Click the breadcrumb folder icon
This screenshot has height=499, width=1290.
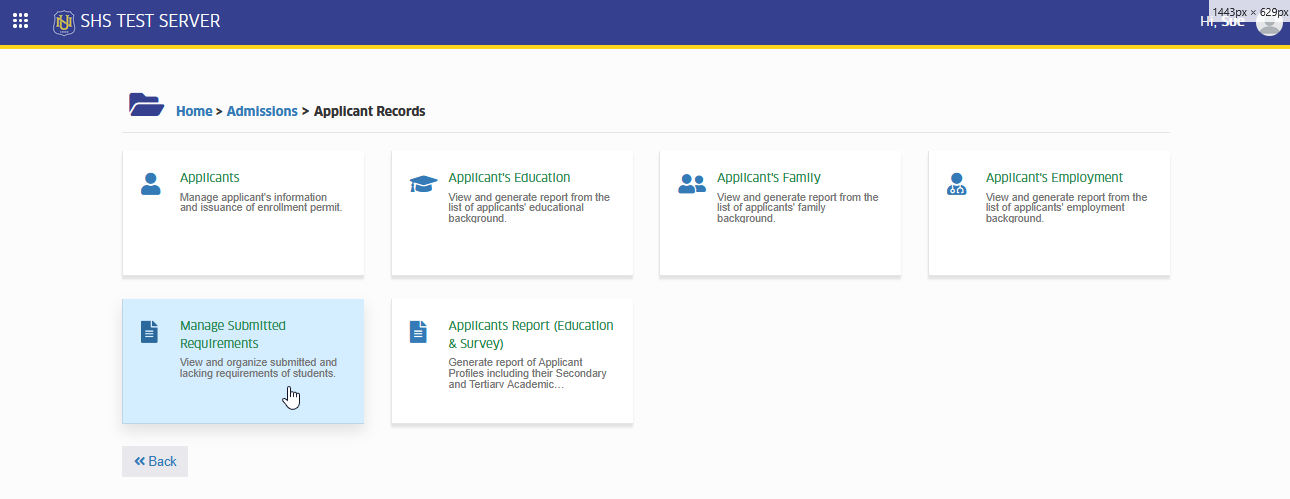[146, 104]
